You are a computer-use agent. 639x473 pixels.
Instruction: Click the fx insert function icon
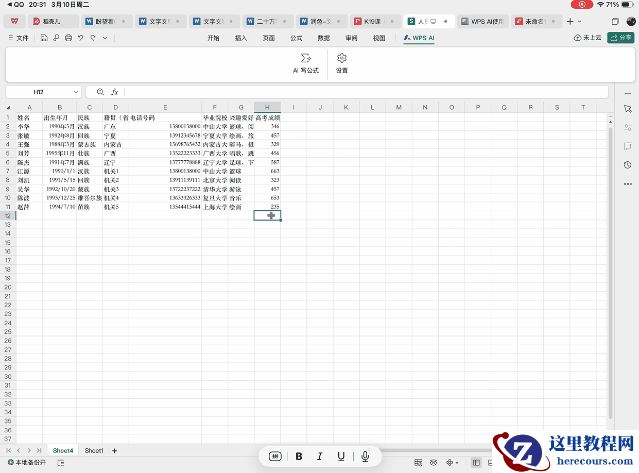pyautogui.click(x=115, y=92)
